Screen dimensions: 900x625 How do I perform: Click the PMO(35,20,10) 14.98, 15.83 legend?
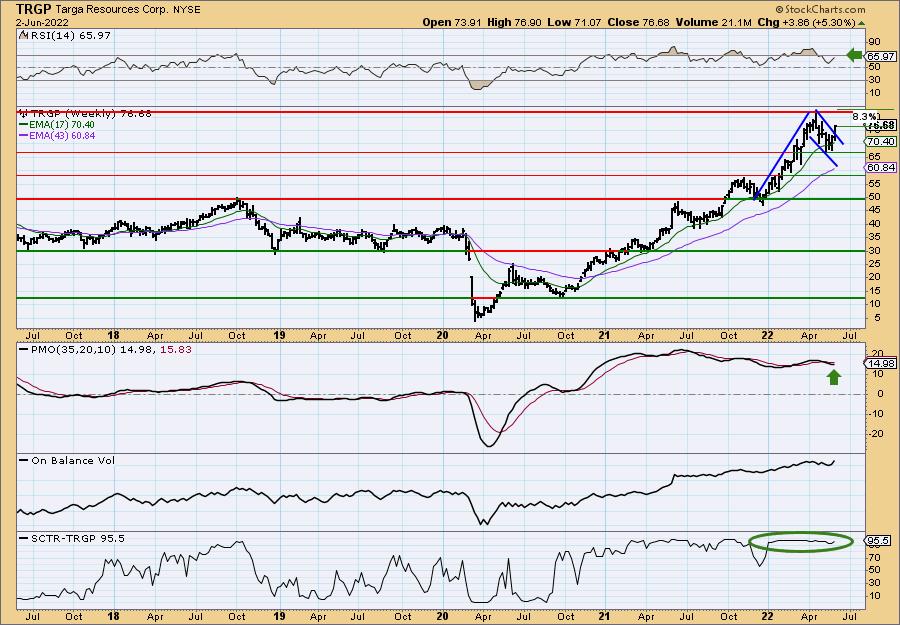[106, 350]
